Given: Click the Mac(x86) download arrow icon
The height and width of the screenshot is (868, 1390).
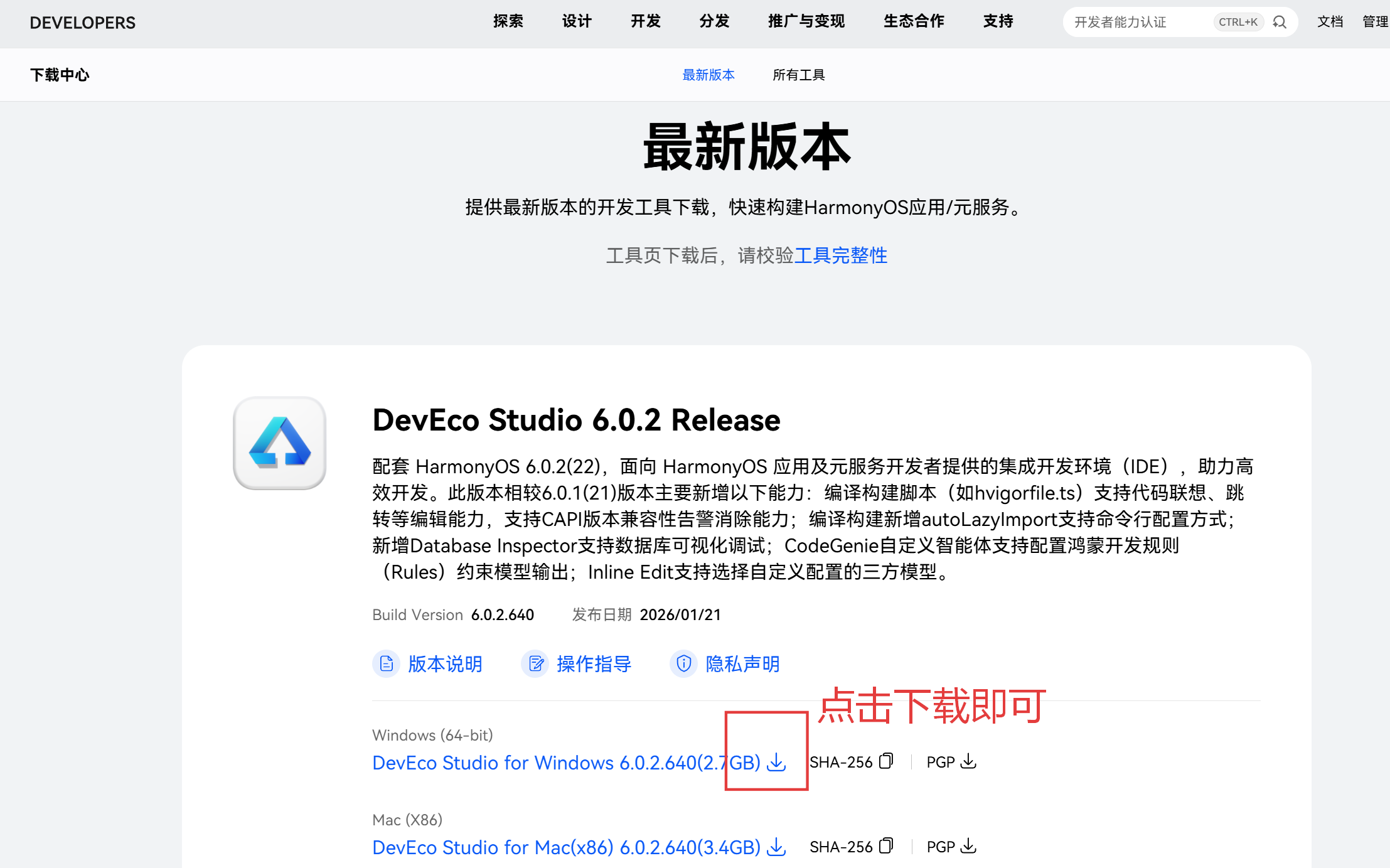Looking at the screenshot, I should [777, 847].
